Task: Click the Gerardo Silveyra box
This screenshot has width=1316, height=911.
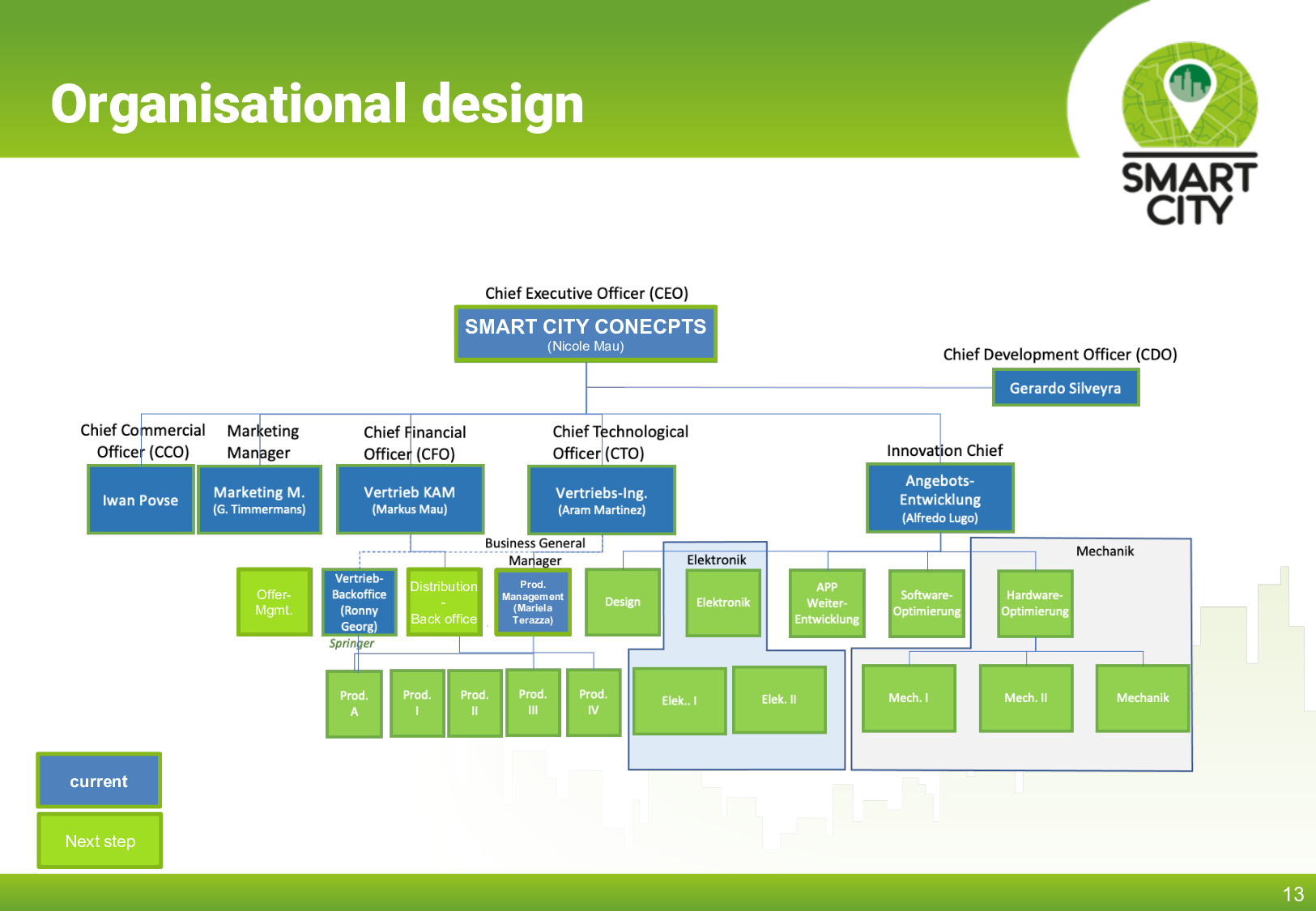Action: coord(1065,388)
